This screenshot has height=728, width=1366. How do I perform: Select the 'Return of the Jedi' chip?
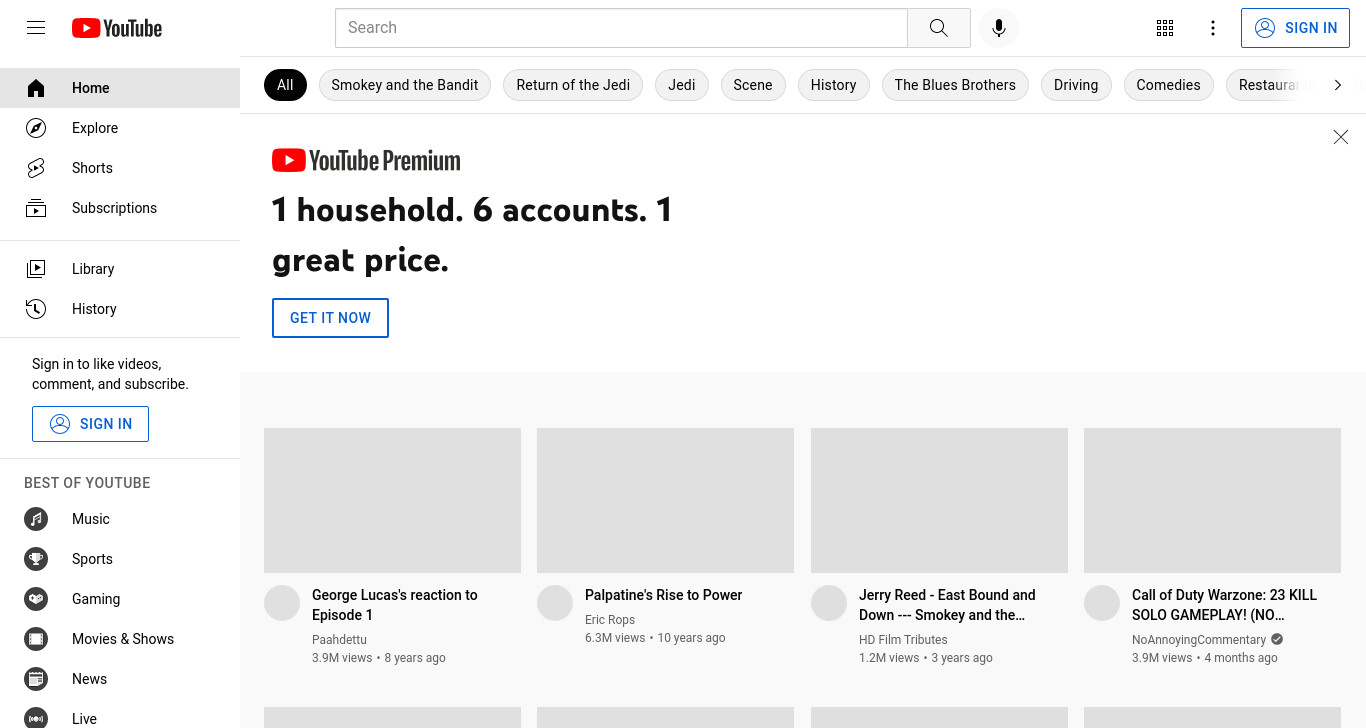[x=573, y=85]
